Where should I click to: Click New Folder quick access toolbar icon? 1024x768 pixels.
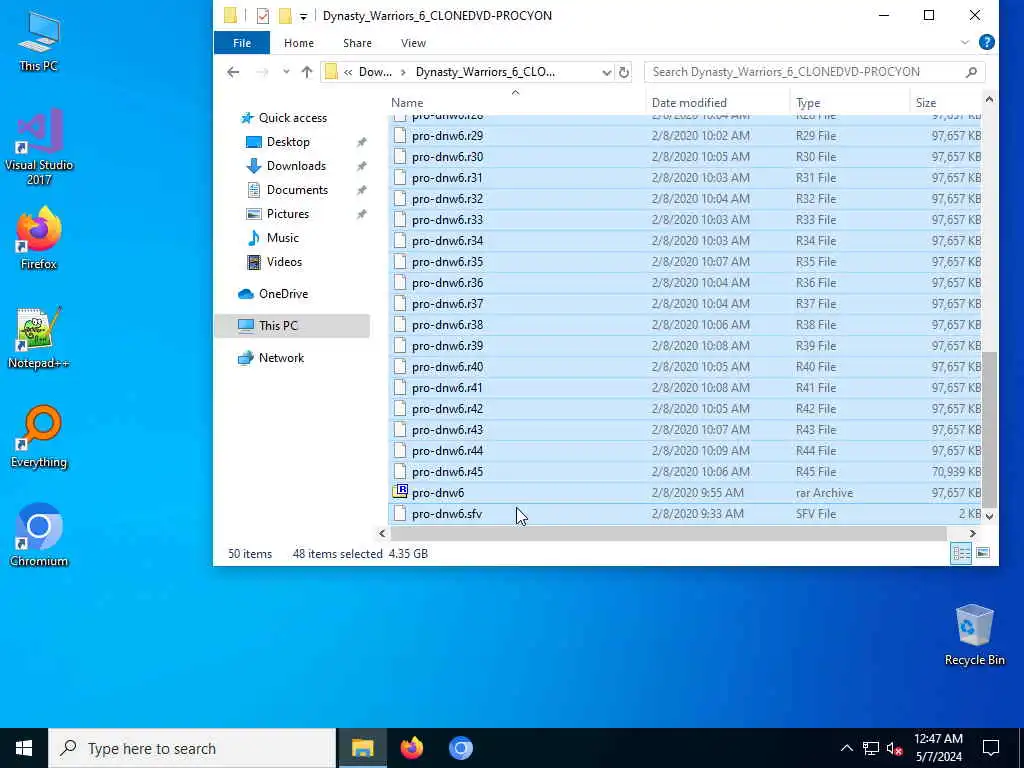point(285,16)
